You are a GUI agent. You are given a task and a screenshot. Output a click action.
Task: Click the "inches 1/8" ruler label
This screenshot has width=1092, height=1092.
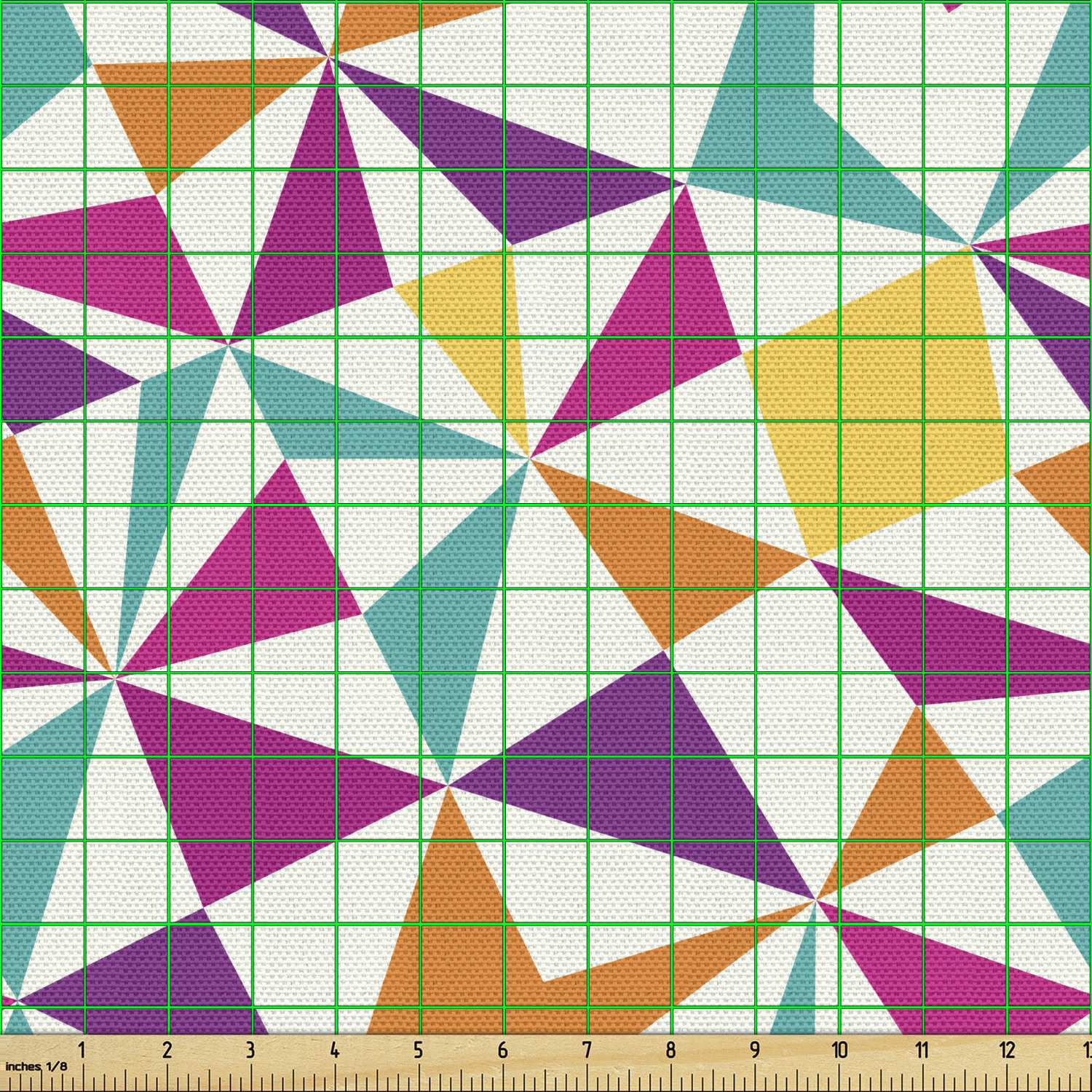coord(36,1067)
